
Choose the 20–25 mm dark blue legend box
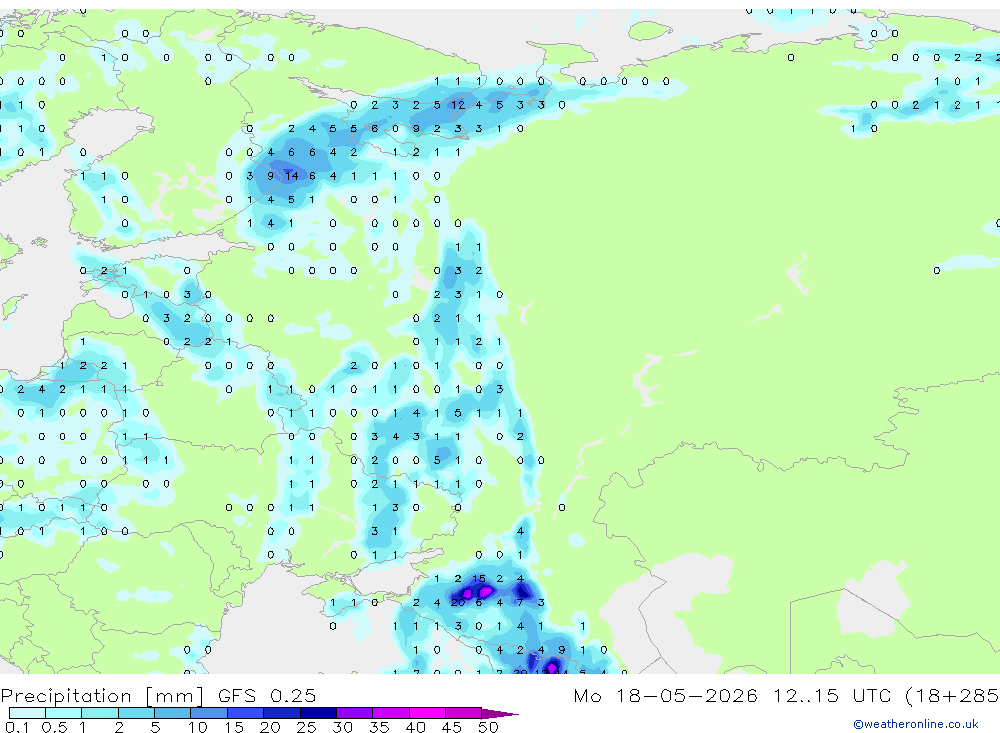coord(282,713)
